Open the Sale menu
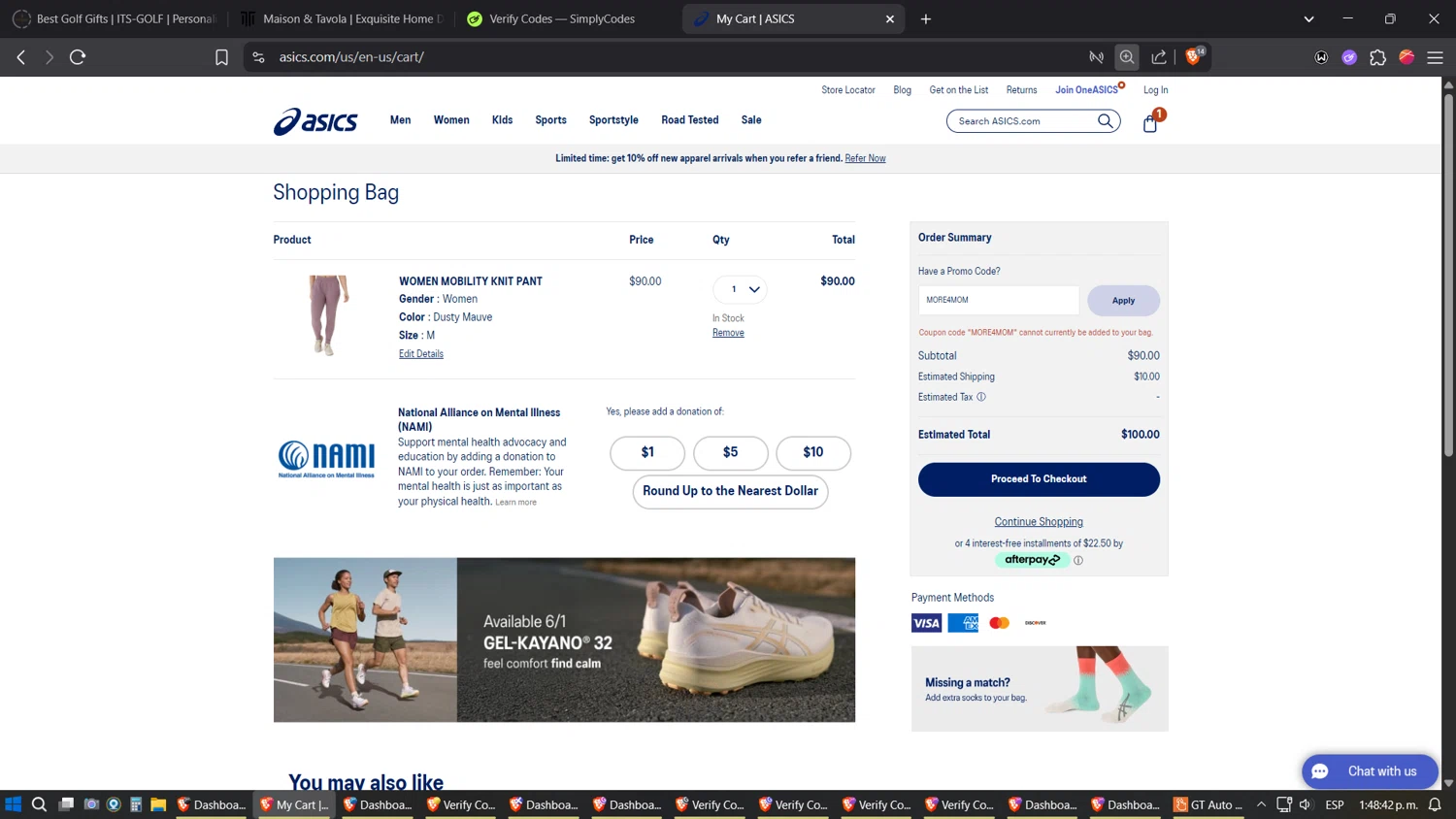The height and width of the screenshot is (819, 1456). [751, 120]
